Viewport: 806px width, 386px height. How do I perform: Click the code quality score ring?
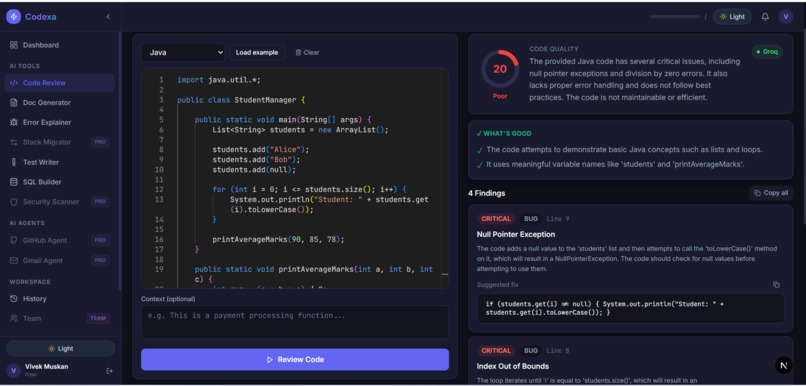coord(500,69)
